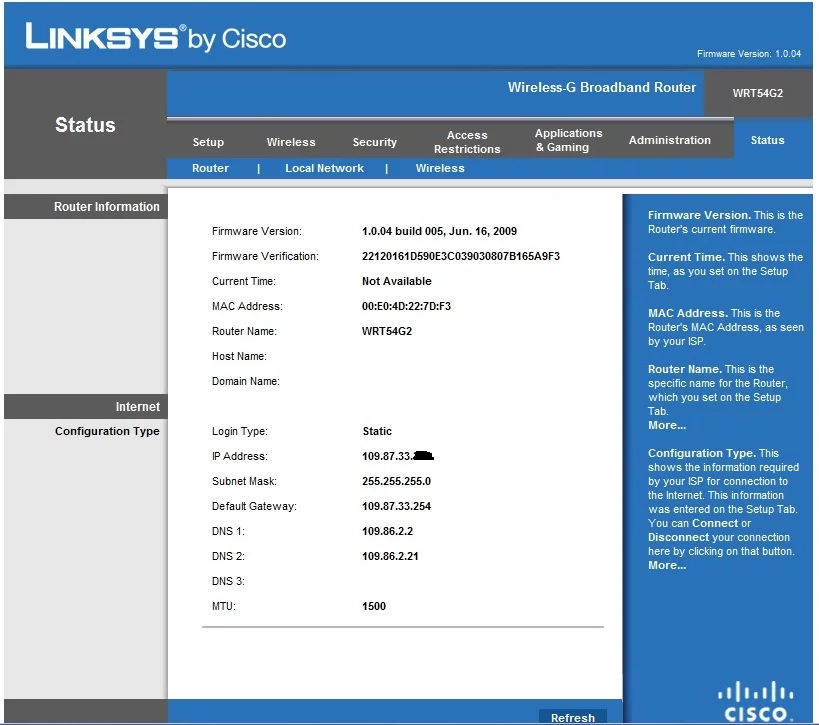Click the Status main tab
Viewport: 819px width, 725px height.
[x=767, y=140]
